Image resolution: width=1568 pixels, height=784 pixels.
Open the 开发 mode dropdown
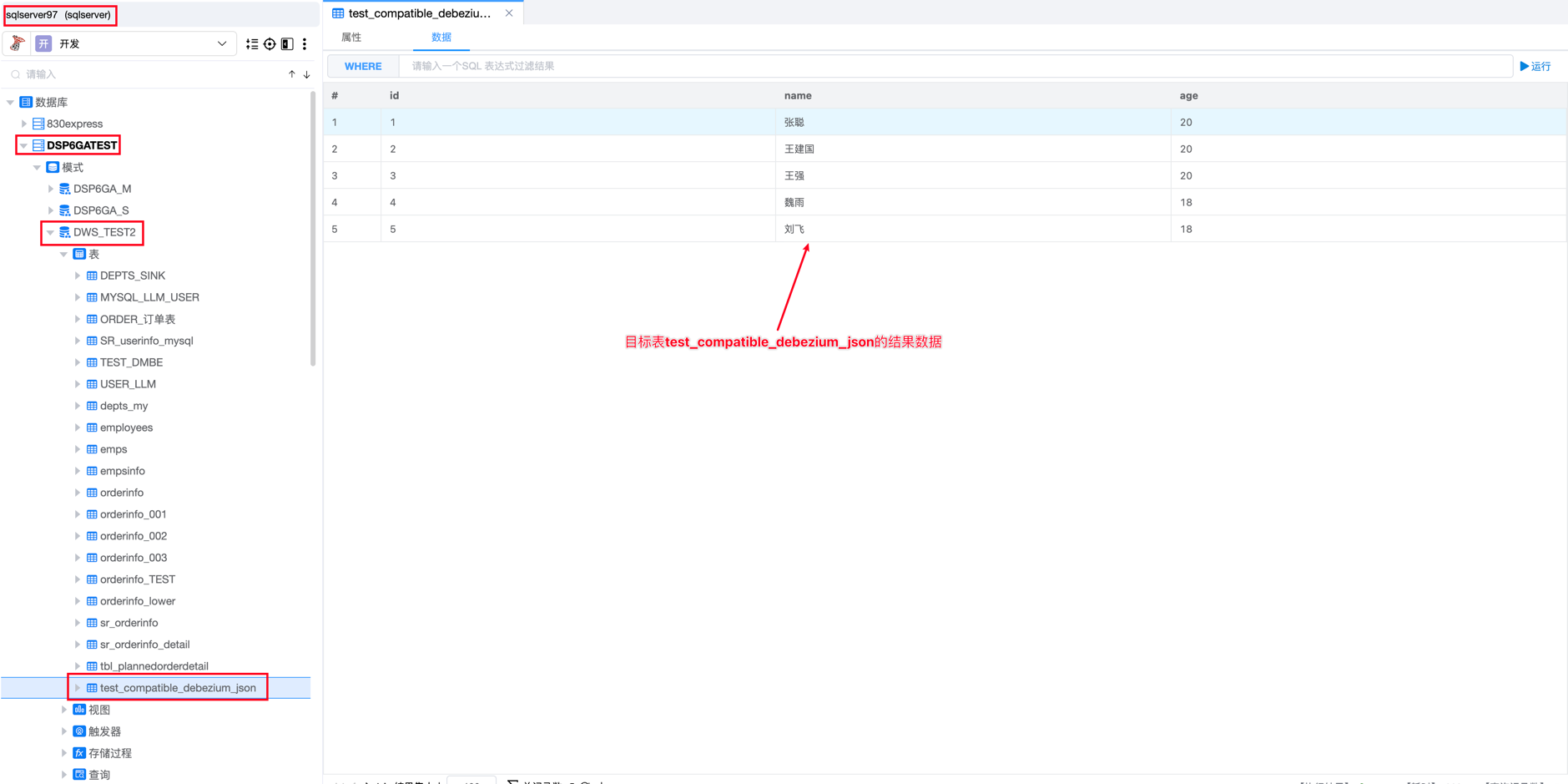click(x=221, y=43)
